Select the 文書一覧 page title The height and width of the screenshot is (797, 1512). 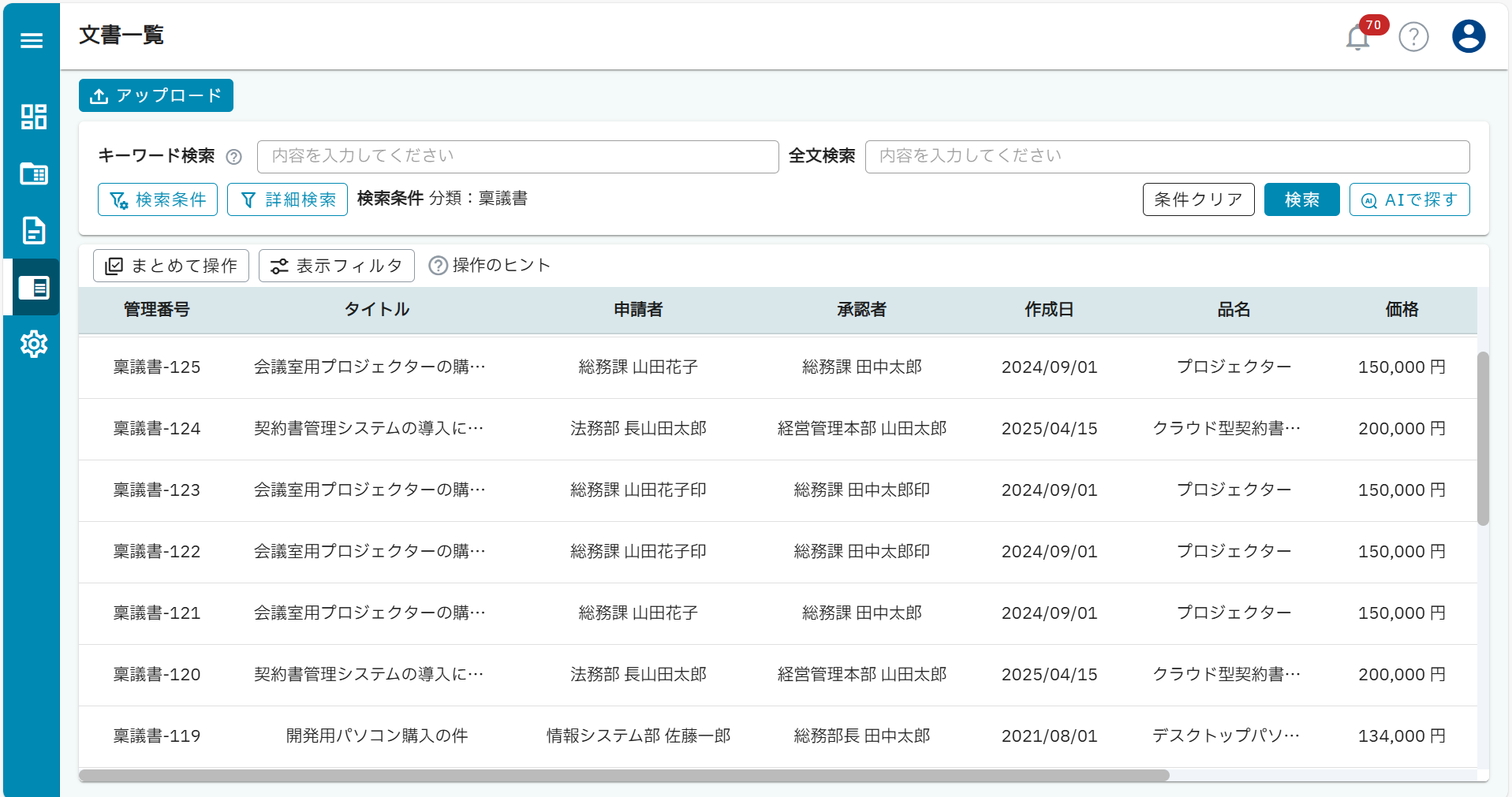(121, 35)
